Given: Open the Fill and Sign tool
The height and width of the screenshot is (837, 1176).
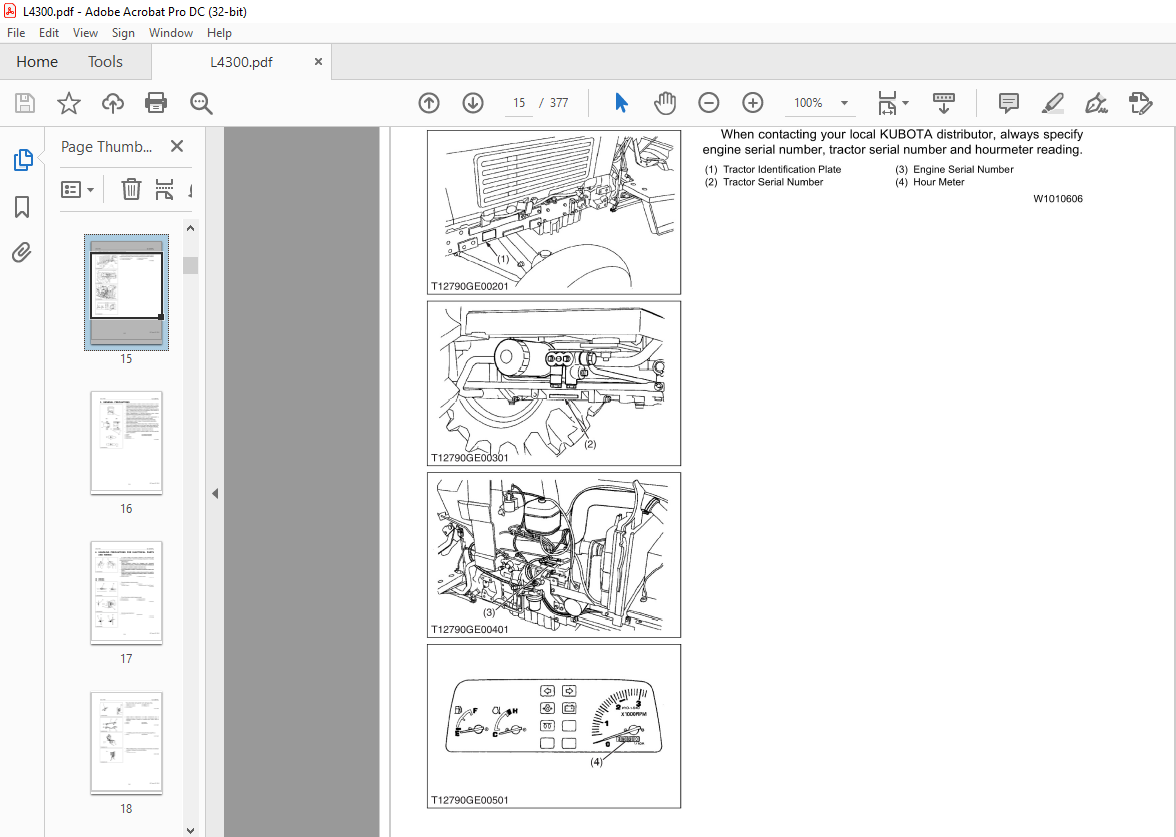Looking at the screenshot, I should pos(1096,103).
